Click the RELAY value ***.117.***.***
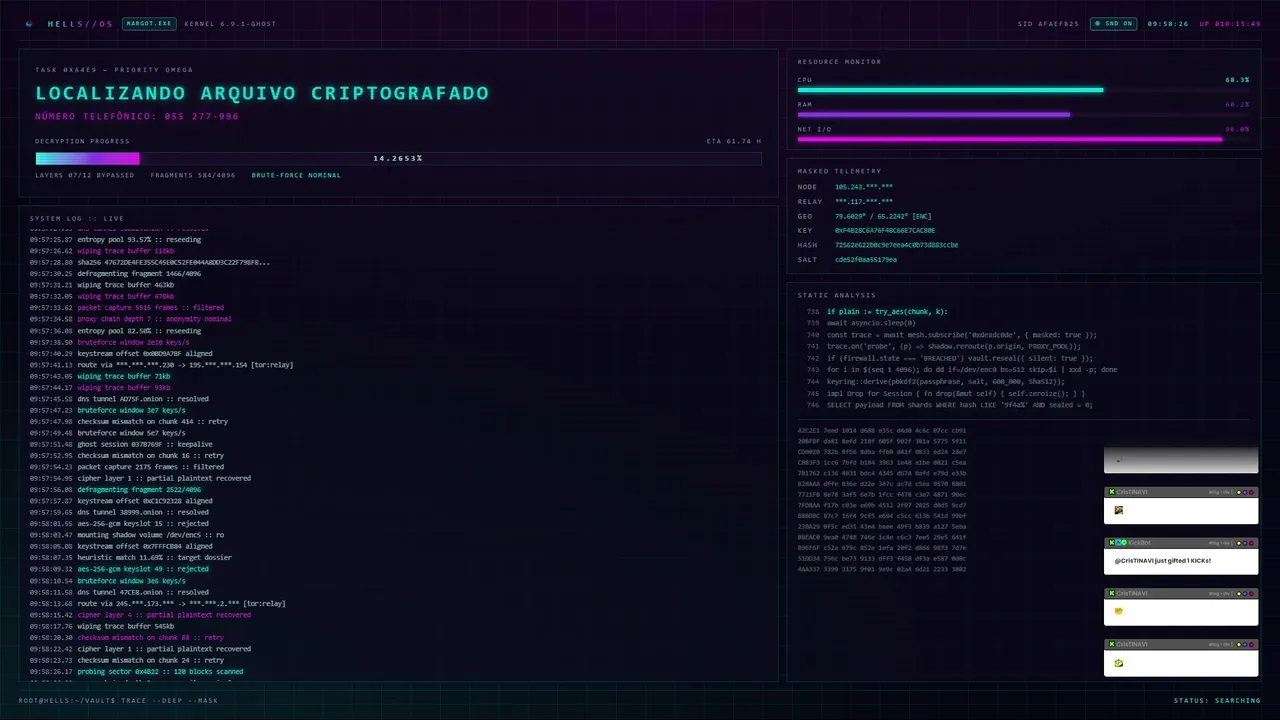1280x720 pixels. tap(864, 202)
